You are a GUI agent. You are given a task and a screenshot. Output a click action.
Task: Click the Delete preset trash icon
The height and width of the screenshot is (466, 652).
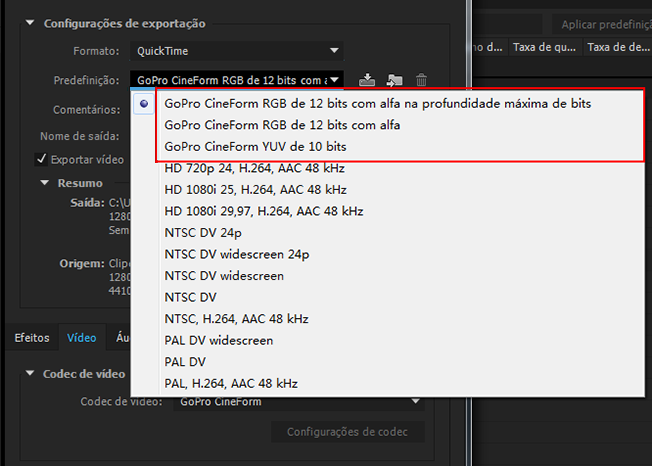point(421,79)
